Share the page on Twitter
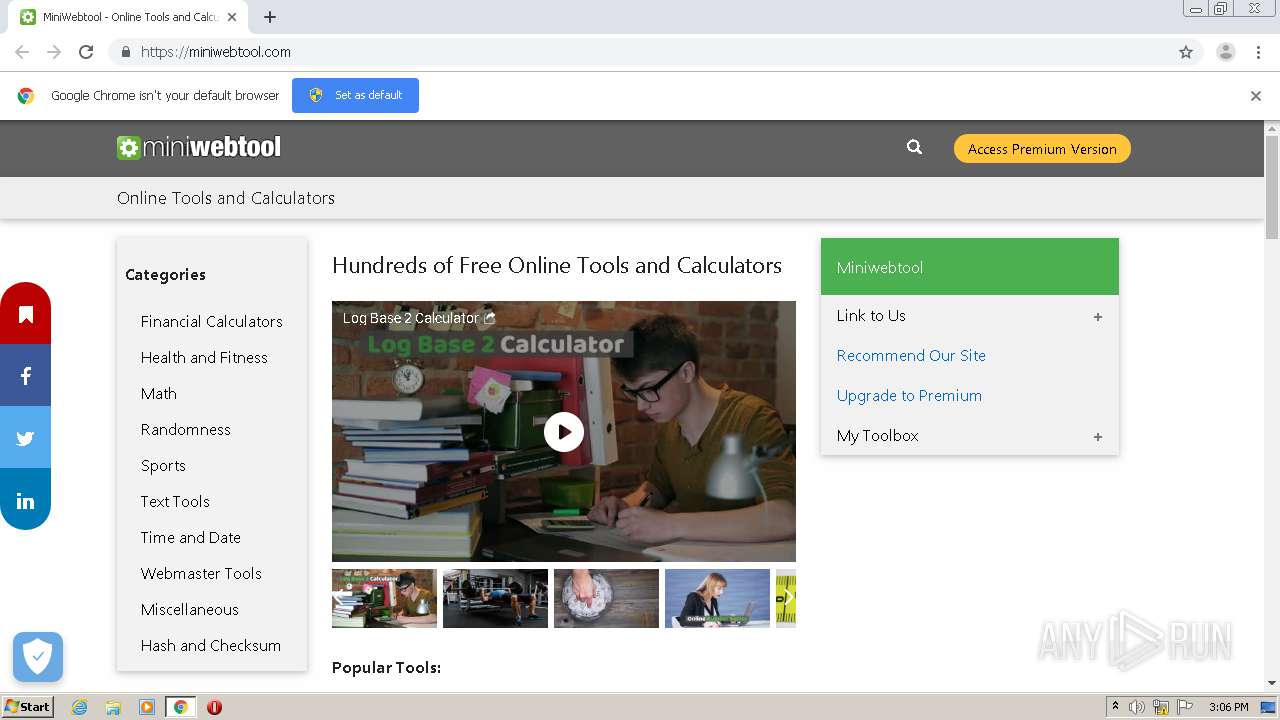 [25, 438]
